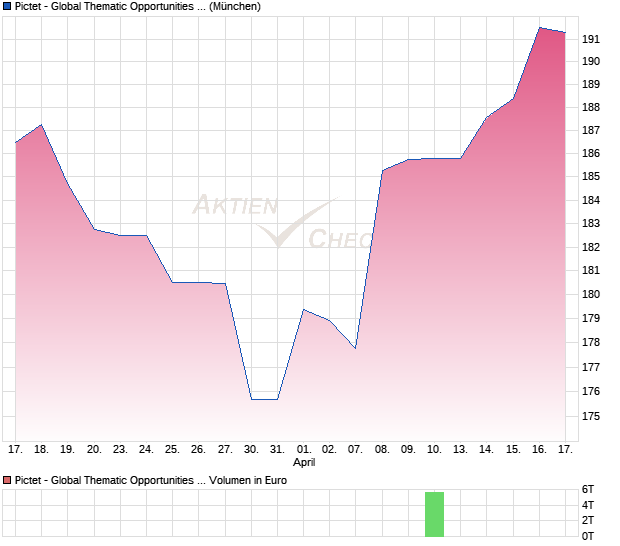Image resolution: width=620 pixels, height=546 pixels.
Task: Click the '16.' date label
Action: [x=539, y=450]
